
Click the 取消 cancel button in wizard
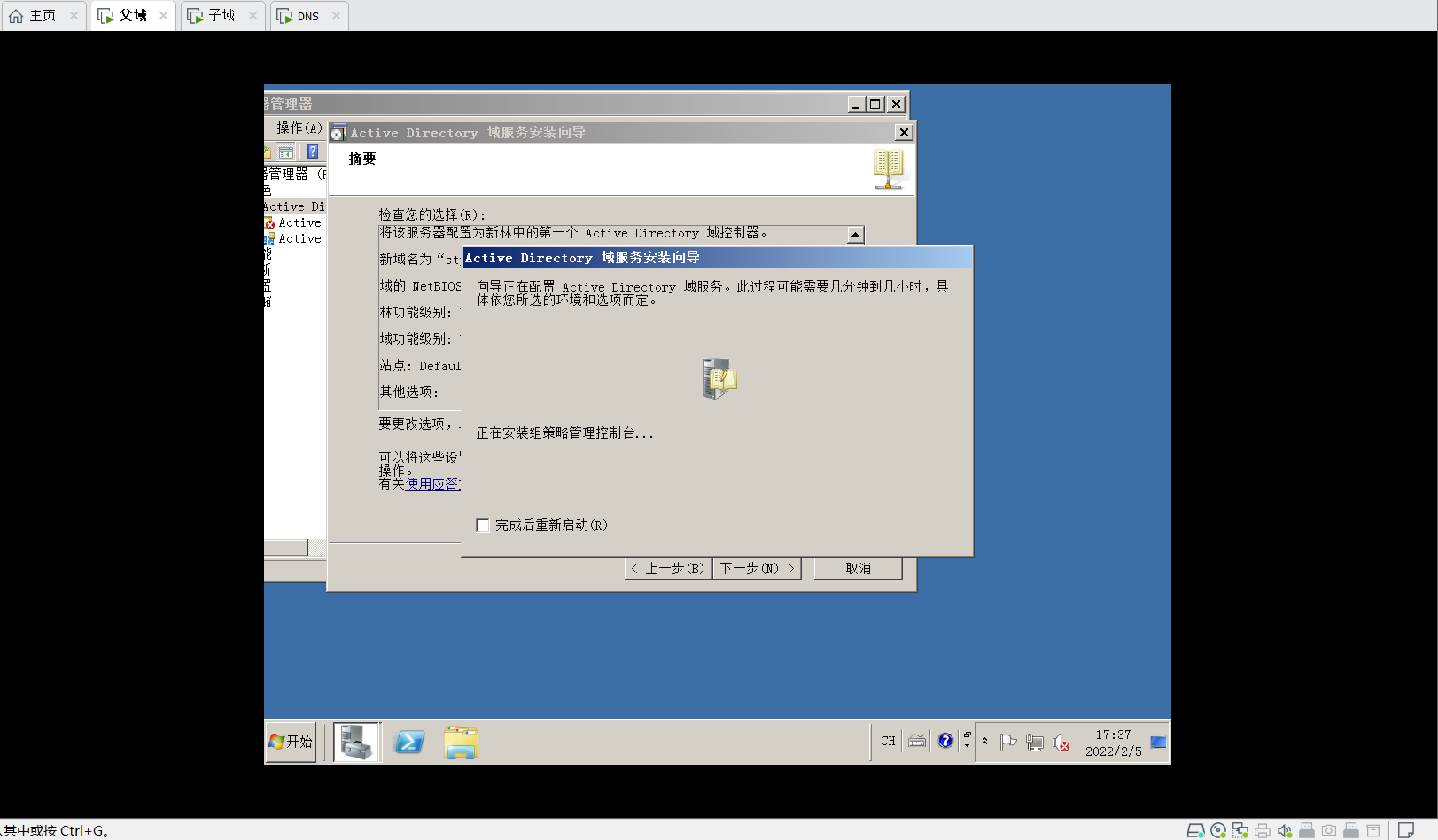[858, 569]
